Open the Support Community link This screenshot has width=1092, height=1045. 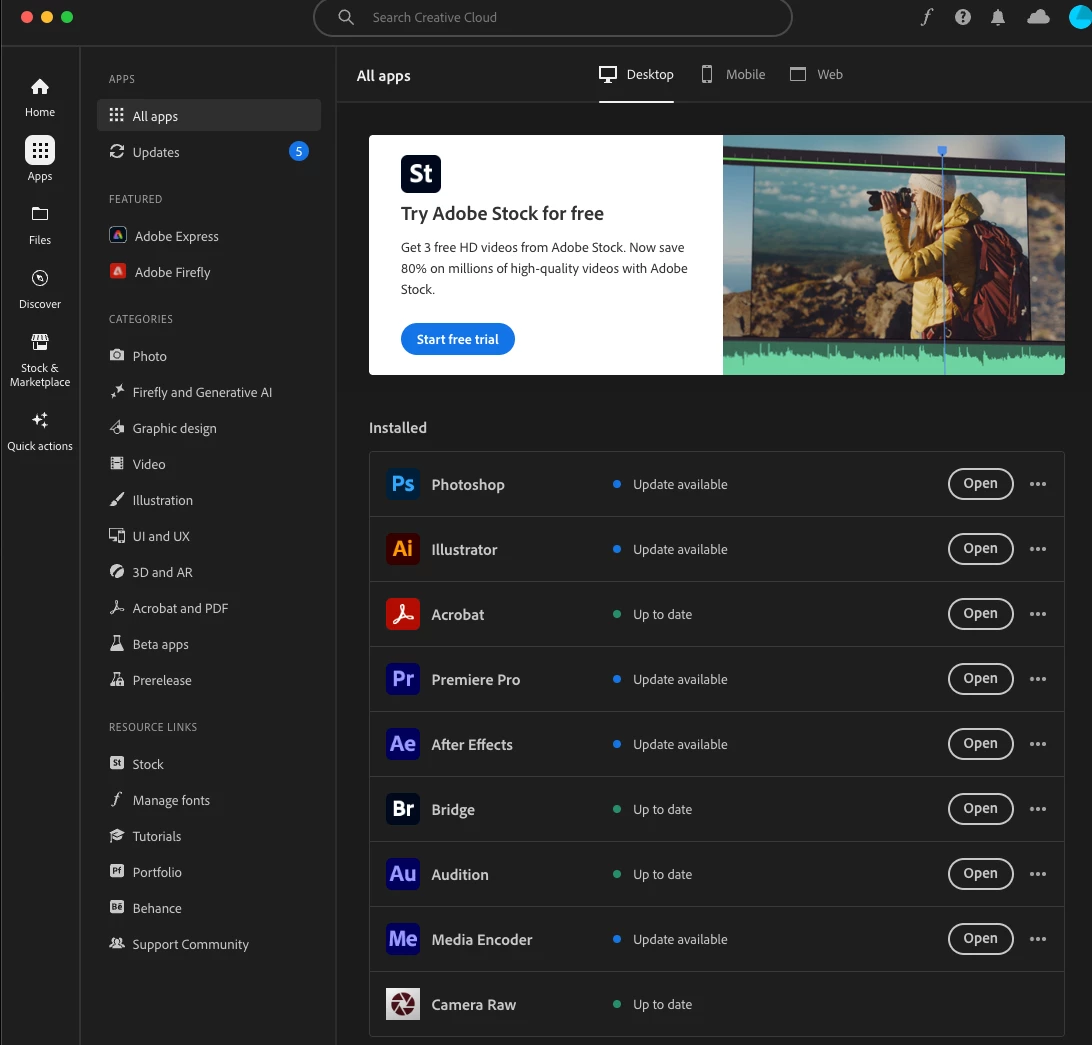click(179, 944)
